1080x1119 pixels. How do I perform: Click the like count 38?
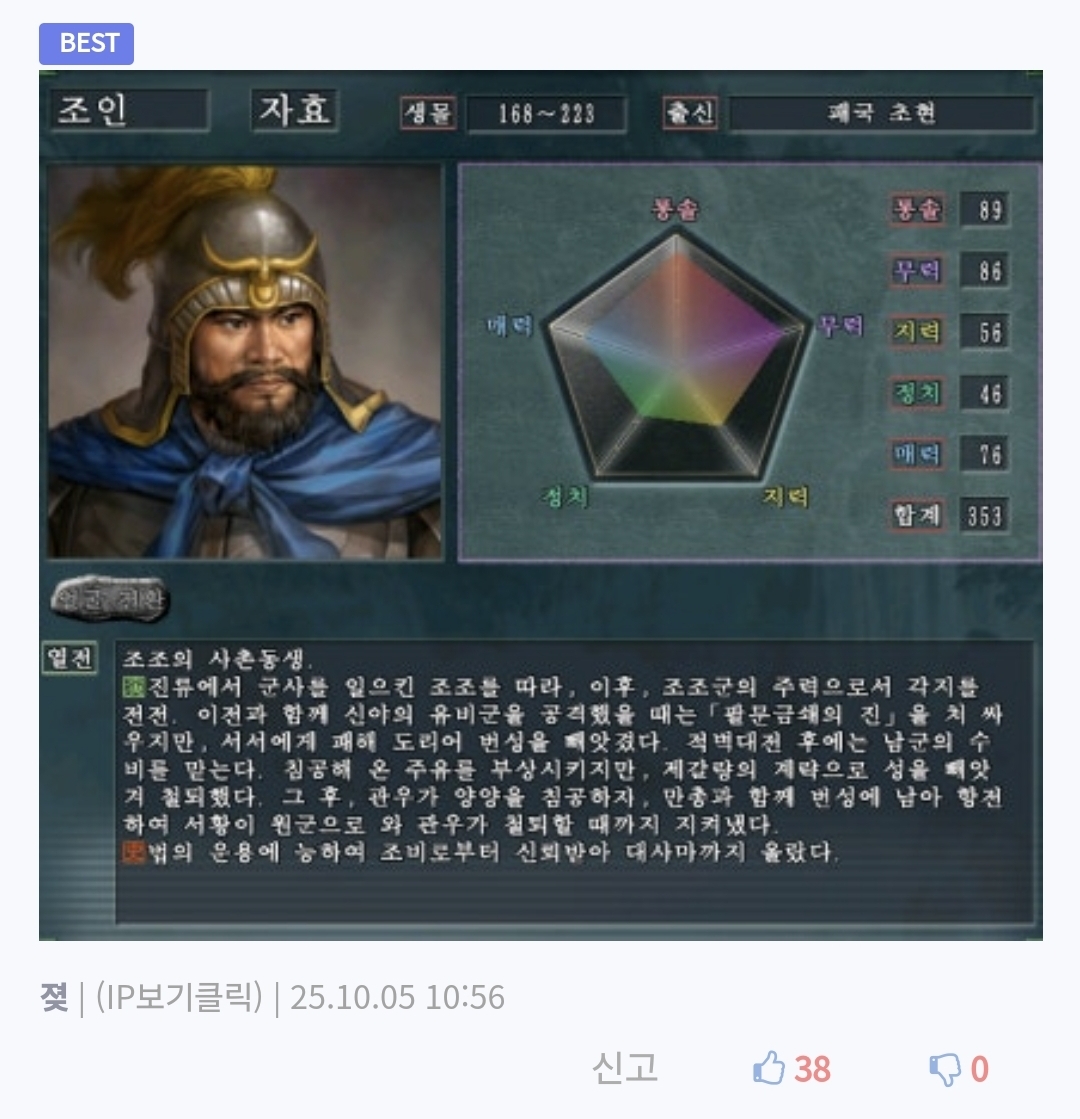click(812, 1070)
